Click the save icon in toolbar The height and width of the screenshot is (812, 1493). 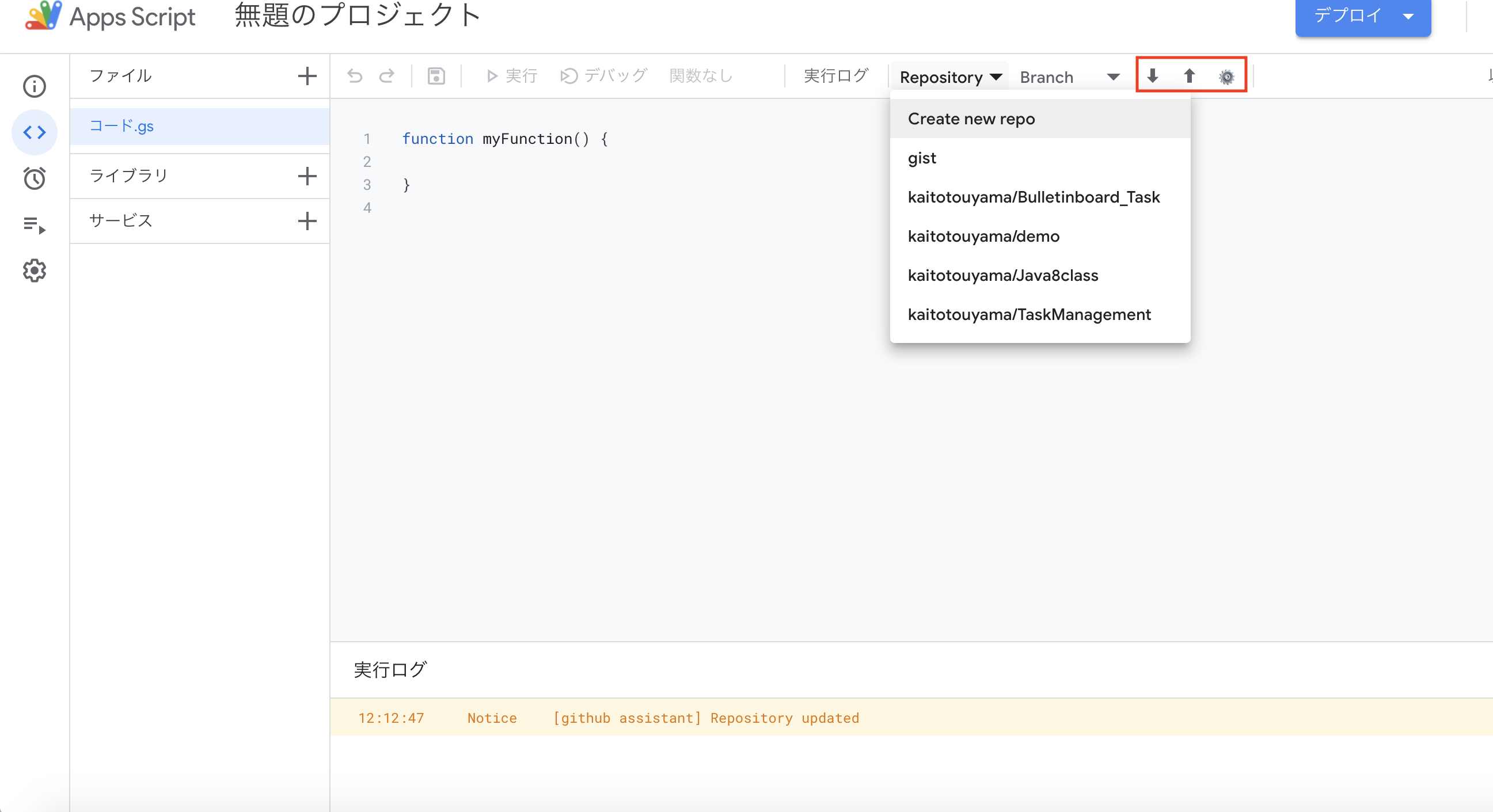[x=436, y=76]
